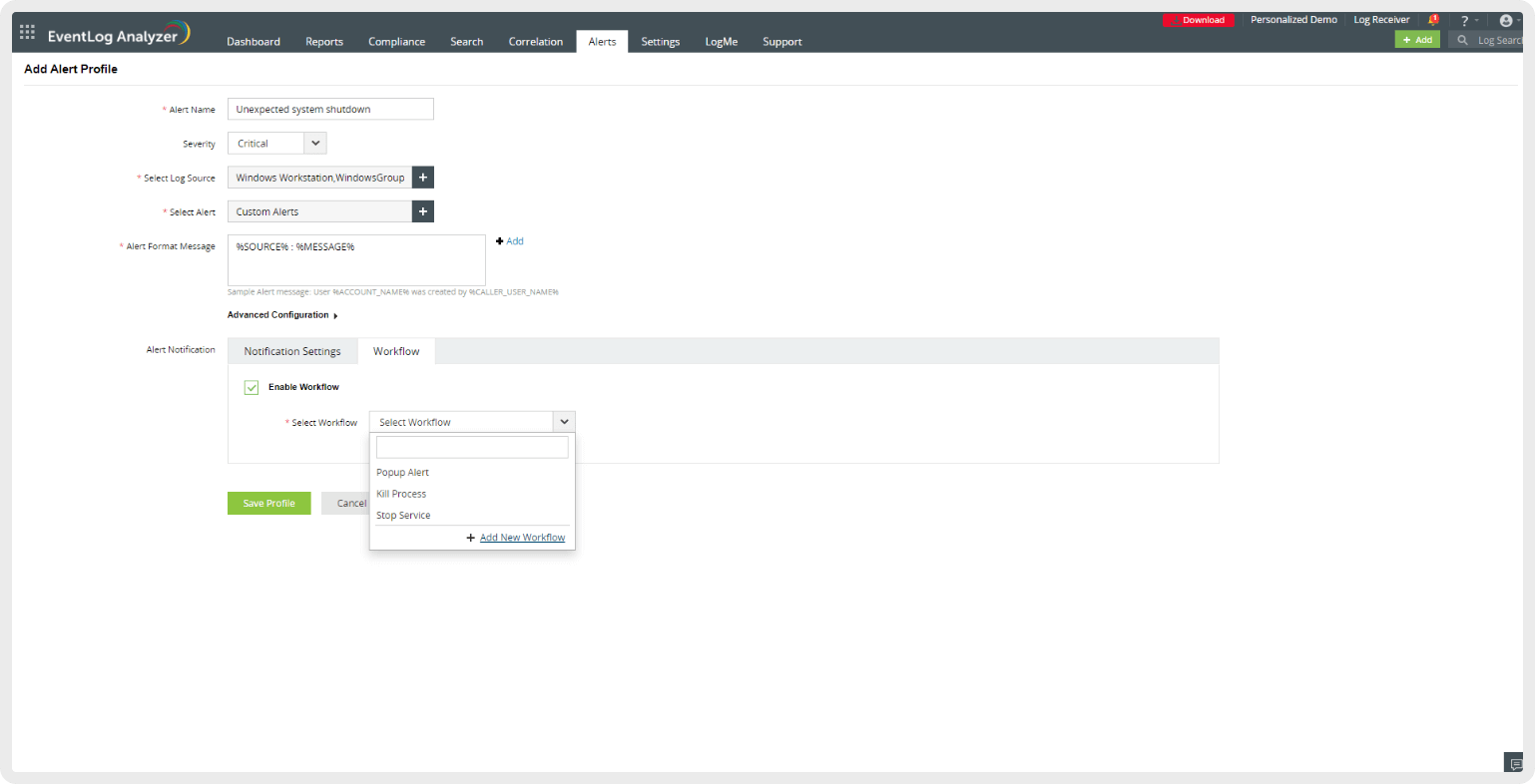
Task: Click the Select Log Source field
Action: pyautogui.click(x=319, y=178)
